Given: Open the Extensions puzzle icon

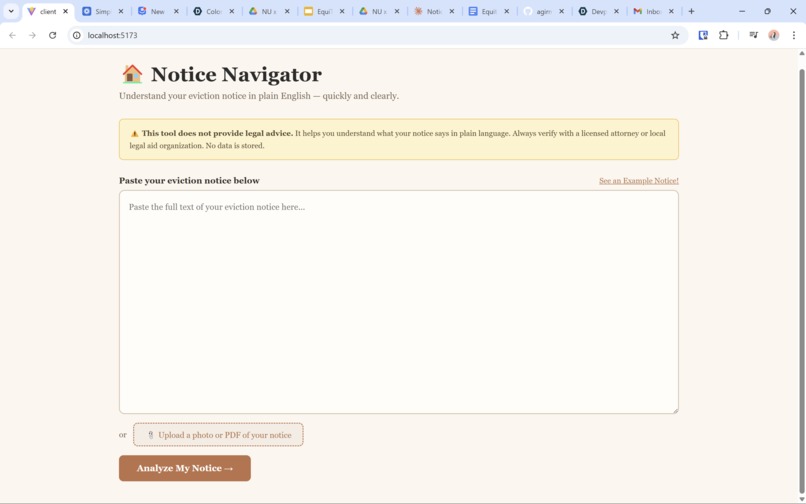Looking at the screenshot, I should (x=723, y=35).
